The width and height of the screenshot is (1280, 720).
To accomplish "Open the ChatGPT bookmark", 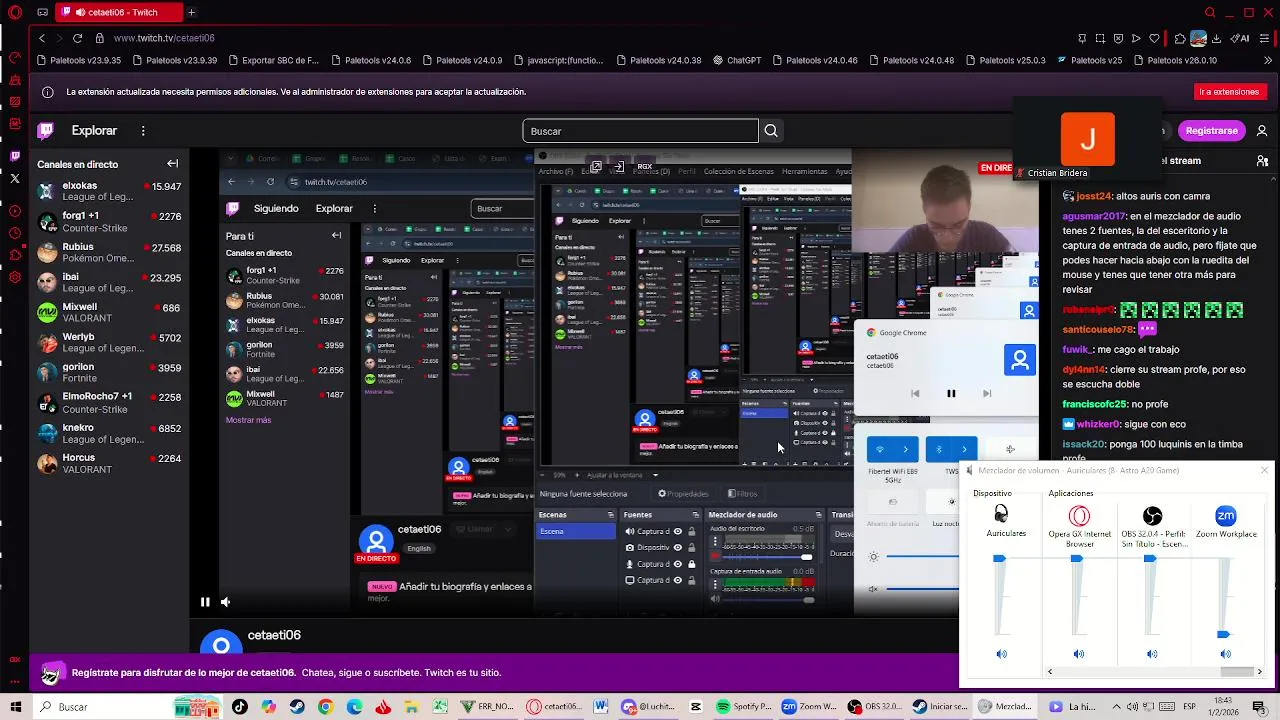I will [x=737, y=60].
